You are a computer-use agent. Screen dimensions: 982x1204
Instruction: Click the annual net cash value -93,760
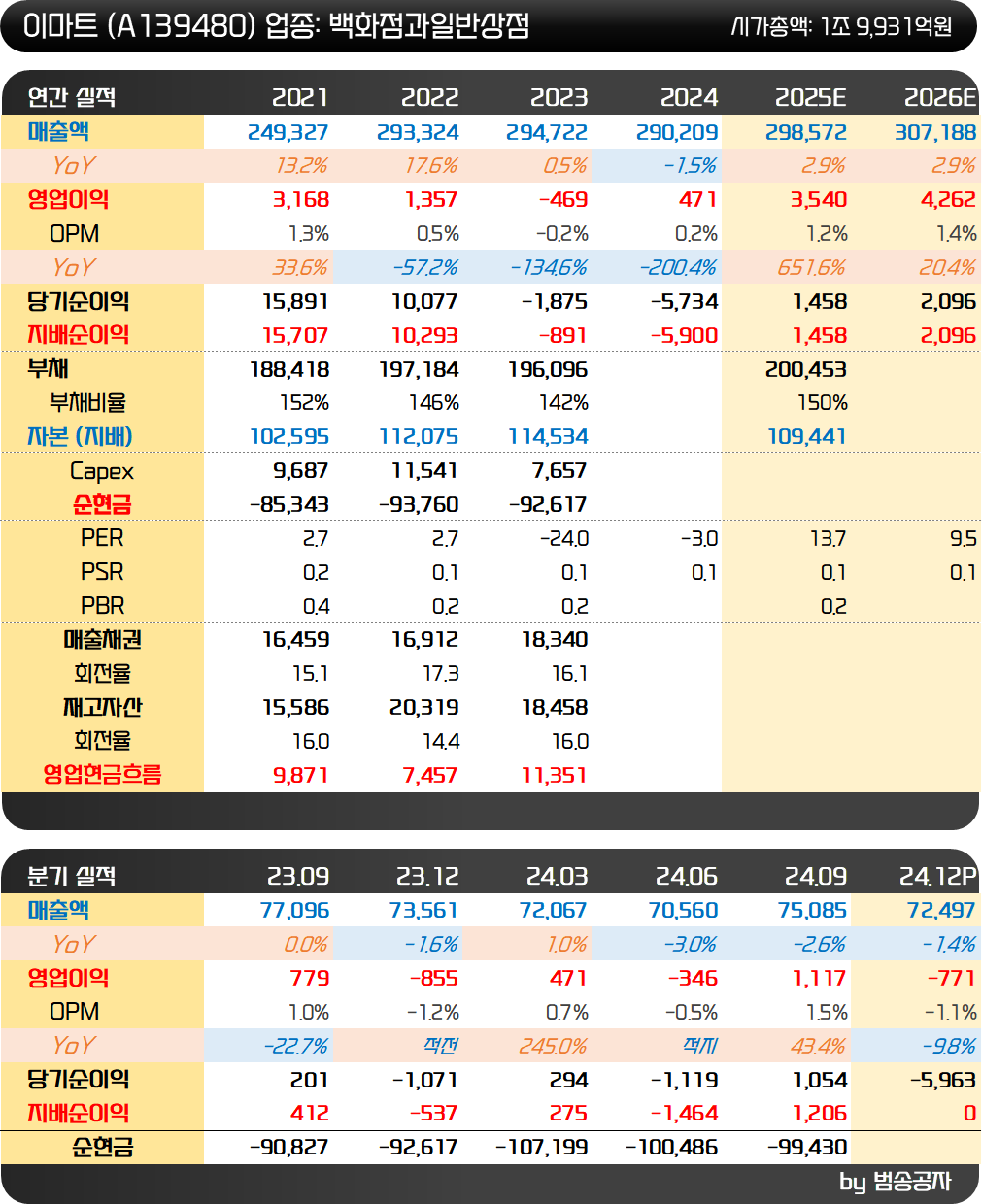pyautogui.click(x=418, y=504)
